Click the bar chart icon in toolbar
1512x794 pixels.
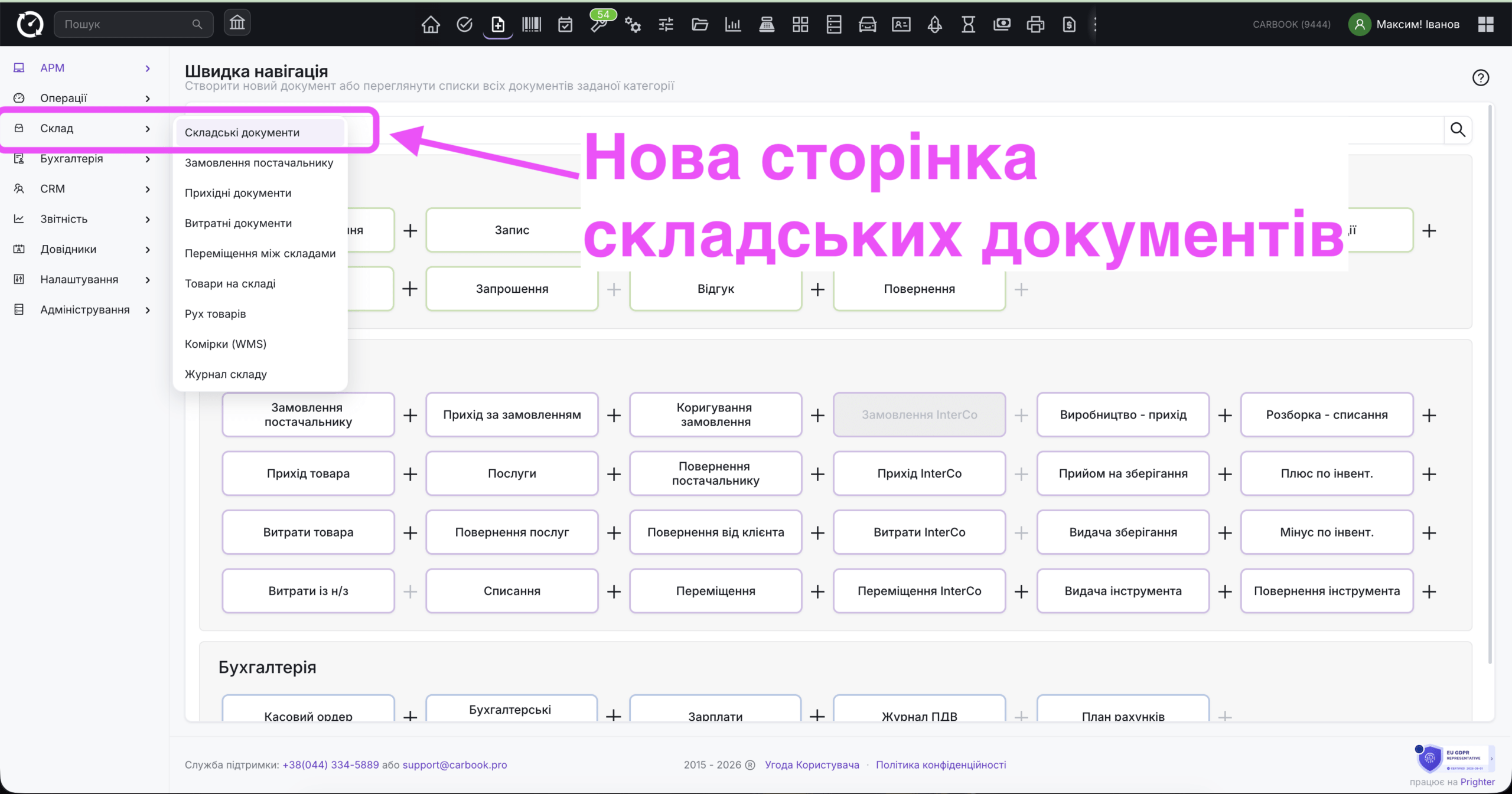pos(733,24)
